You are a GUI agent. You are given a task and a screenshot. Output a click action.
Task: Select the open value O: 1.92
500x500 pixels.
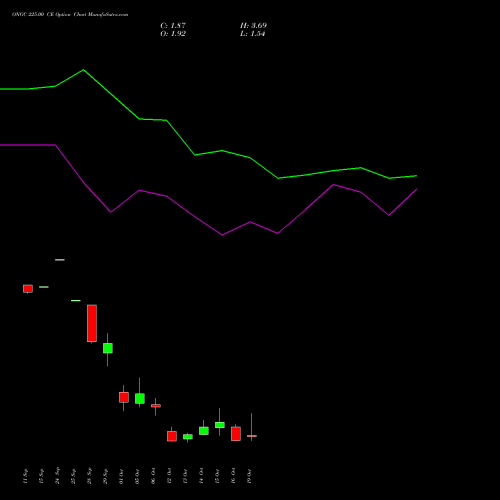coord(173,34)
